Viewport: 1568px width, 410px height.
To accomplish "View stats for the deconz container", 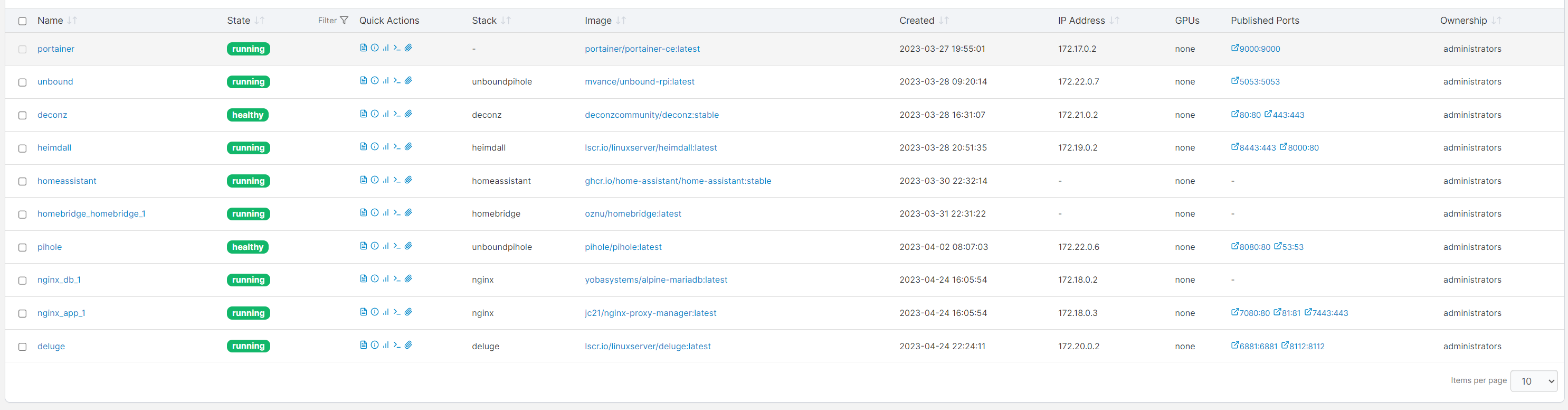I will [385, 114].
